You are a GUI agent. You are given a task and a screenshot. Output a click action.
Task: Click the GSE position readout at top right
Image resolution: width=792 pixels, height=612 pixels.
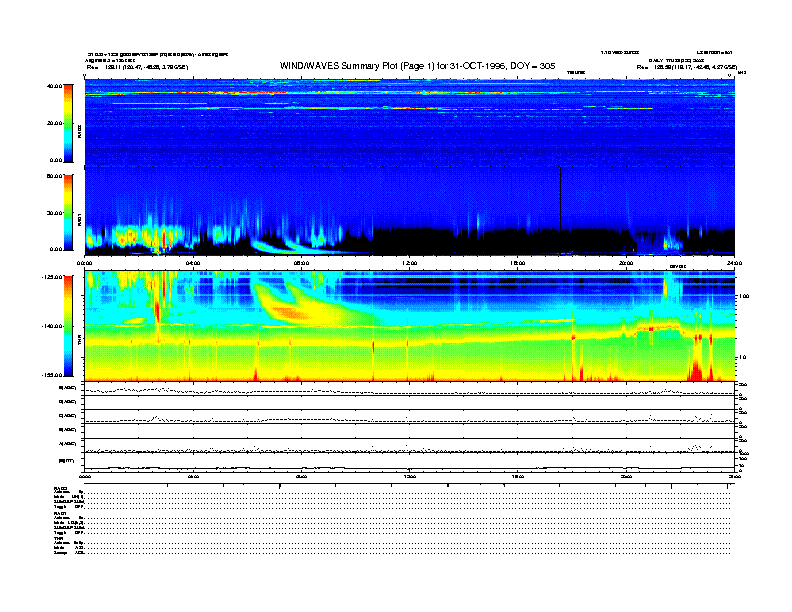point(687,67)
